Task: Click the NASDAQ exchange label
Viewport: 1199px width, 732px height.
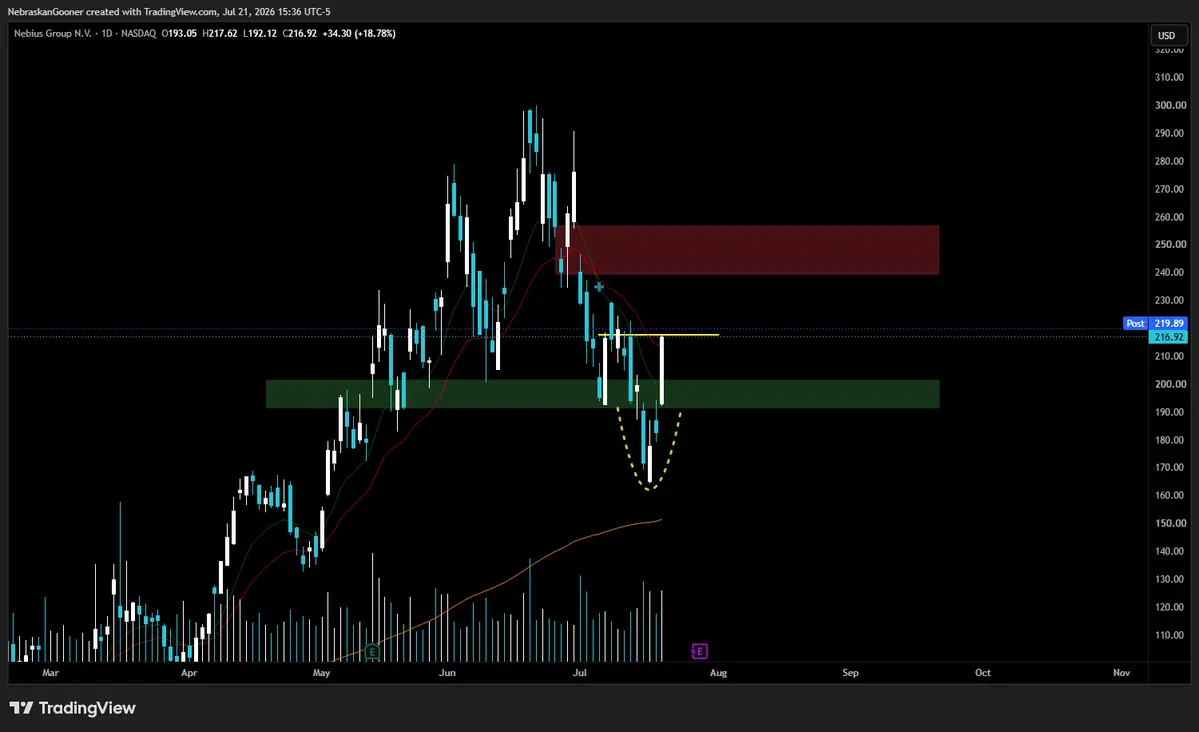Action: 138,34
